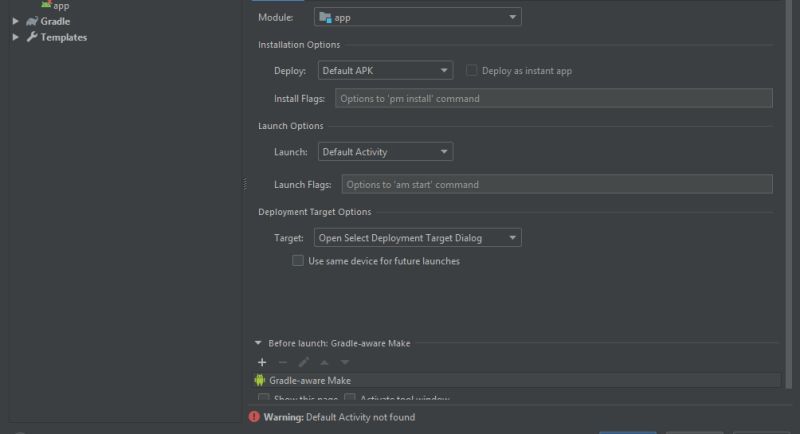Add a before-launch task with plus icon
Image resolution: width=800 pixels, height=434 pixels.
[x=262, y=362]
